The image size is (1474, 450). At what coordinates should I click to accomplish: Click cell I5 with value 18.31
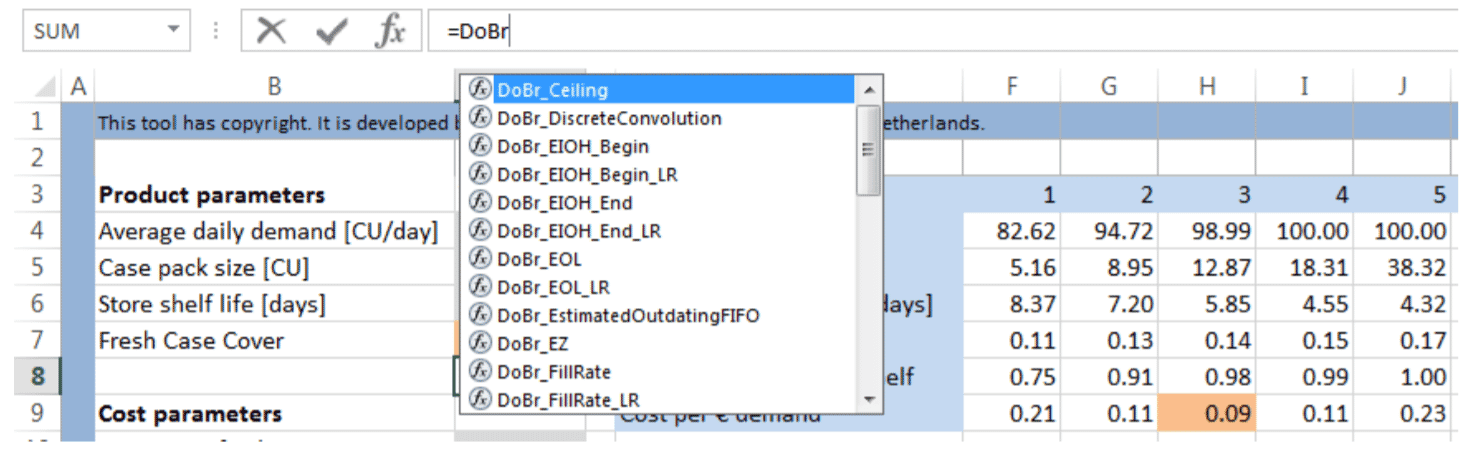tap(1304, 268)
